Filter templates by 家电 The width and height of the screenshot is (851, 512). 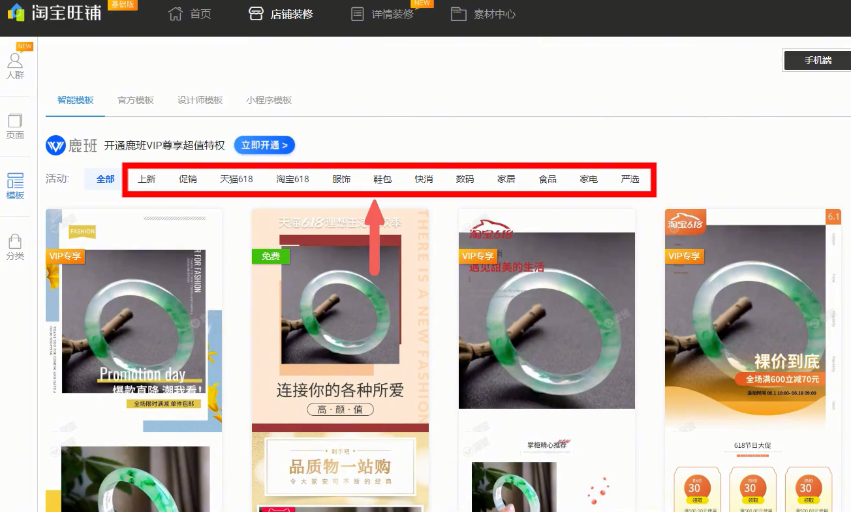[x=589, y=179]
